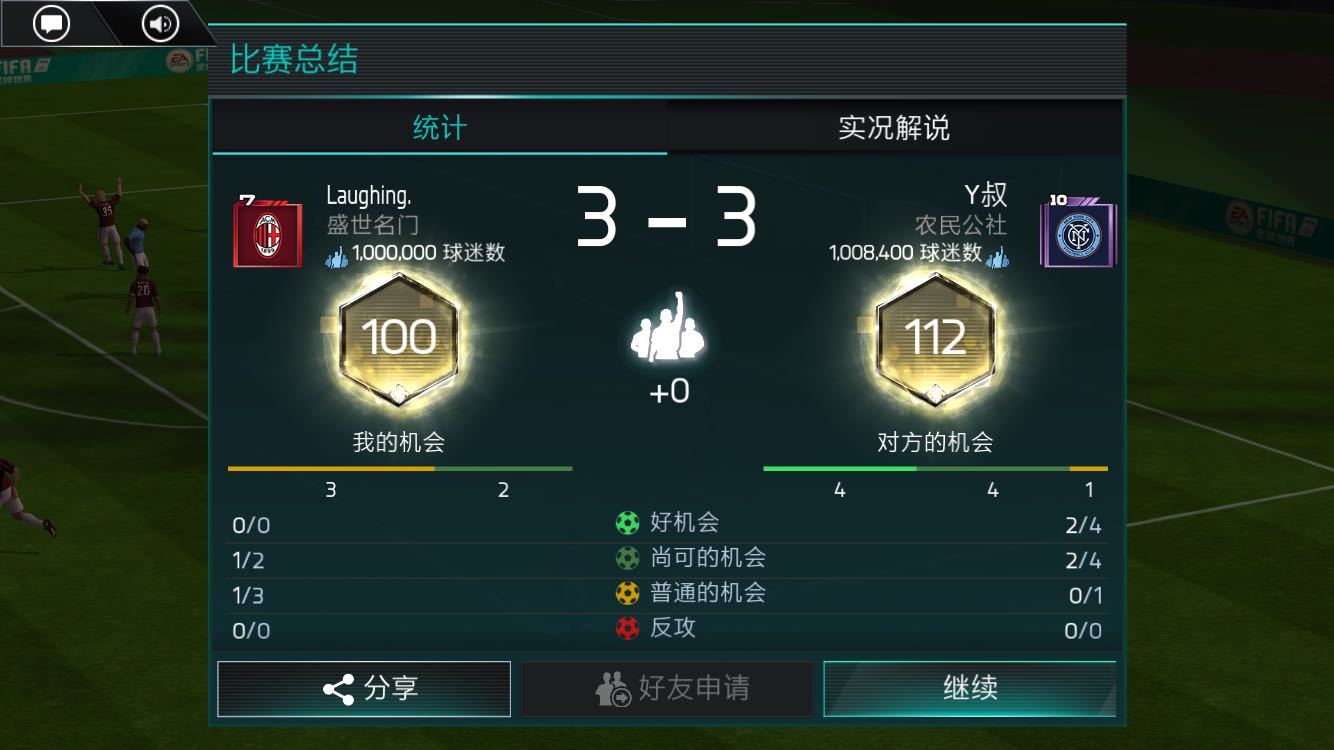Image resolution: width=1334 pixels, height=750 pixels.
Task: Click the red 反攻 ball icon
Action: 627,628
